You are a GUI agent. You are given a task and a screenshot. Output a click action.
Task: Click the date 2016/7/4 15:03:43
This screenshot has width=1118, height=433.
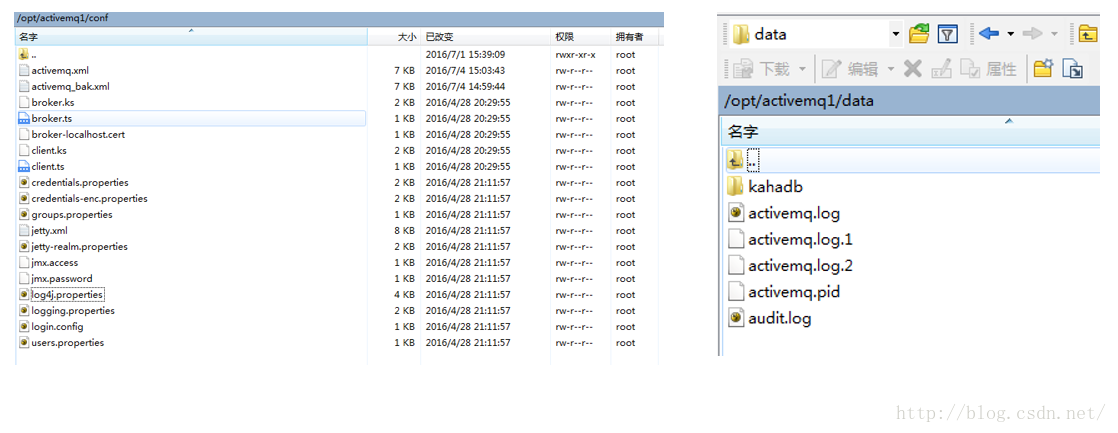(x=465, y=71)
